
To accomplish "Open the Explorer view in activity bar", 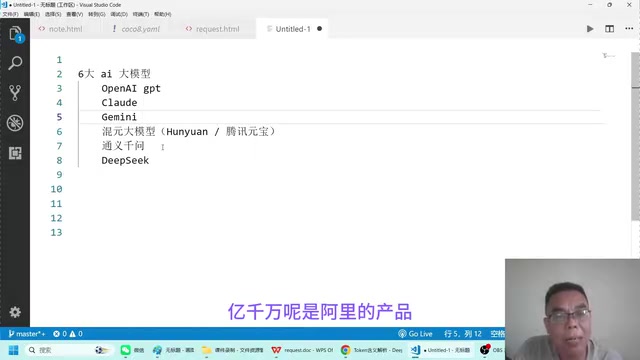I will pos(15,33).
